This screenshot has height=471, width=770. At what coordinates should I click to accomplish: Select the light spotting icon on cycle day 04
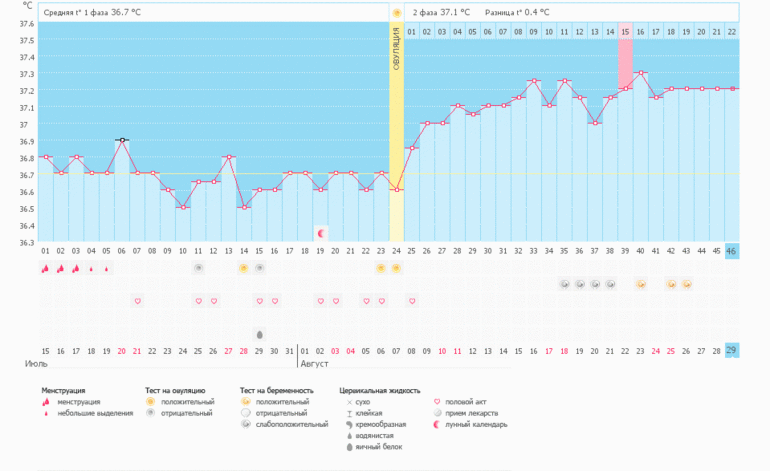coord(91,269)
